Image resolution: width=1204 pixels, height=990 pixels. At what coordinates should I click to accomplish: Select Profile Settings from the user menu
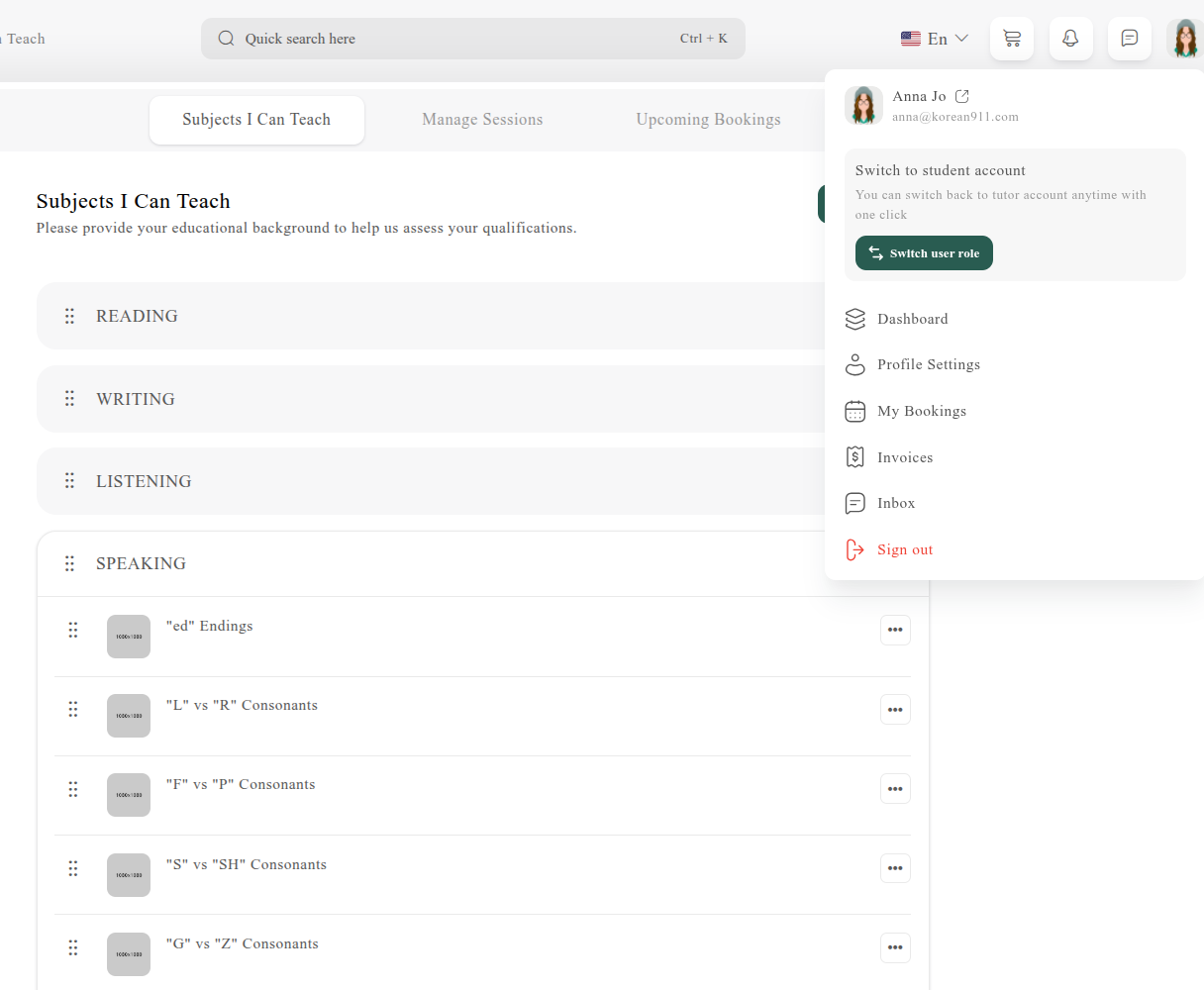pos(928,364)
